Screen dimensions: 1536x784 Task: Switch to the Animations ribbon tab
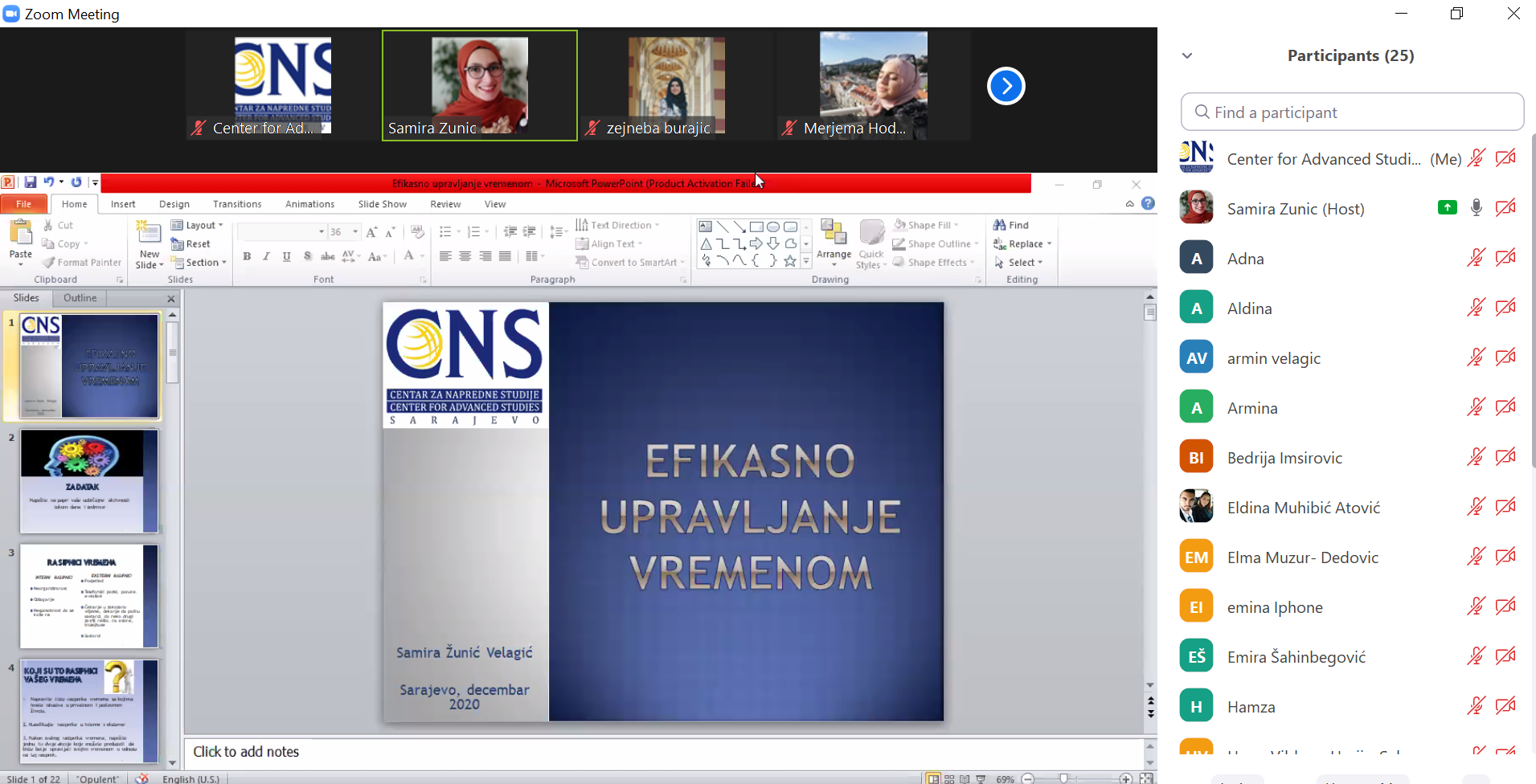click(309, 203)
